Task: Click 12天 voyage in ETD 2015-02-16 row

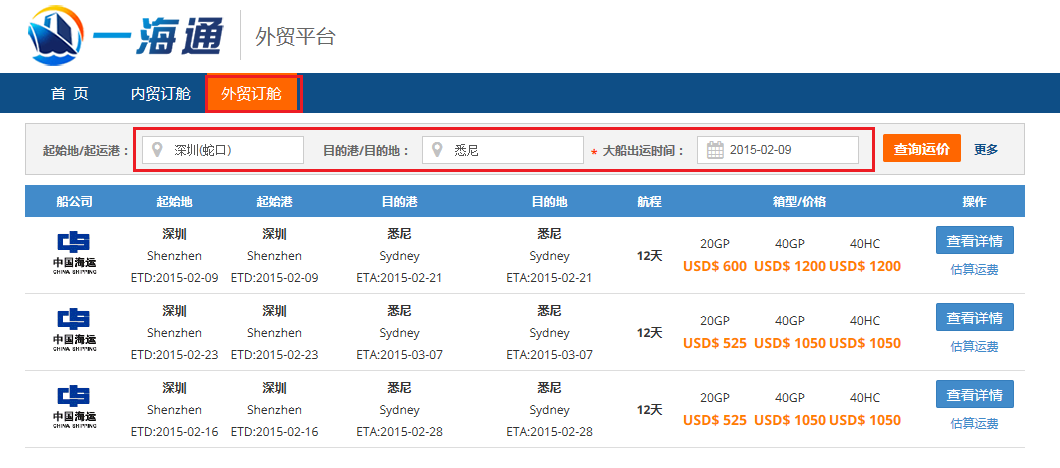Action: (649, 410)
